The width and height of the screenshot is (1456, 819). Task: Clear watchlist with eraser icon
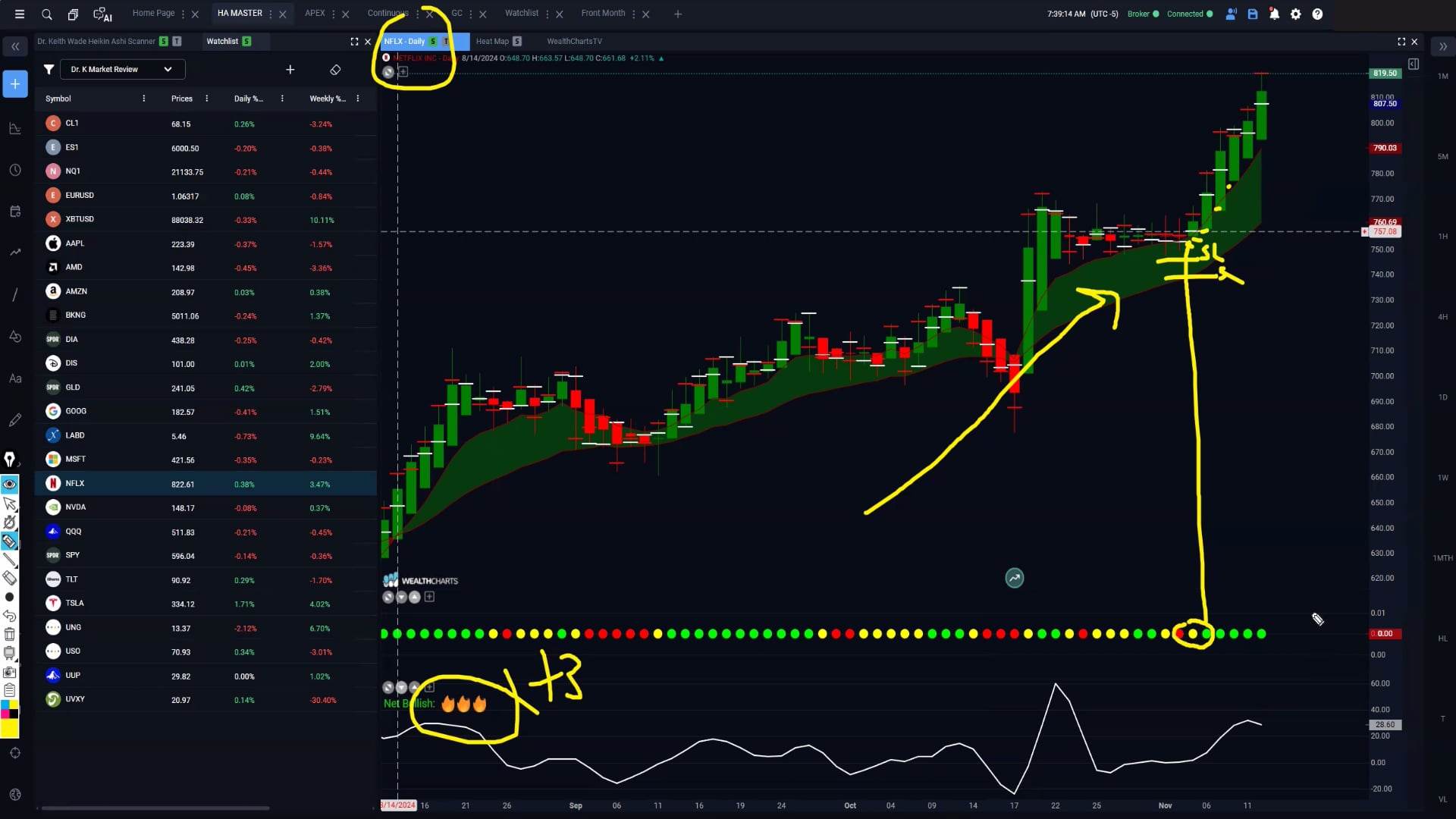pyautogui.click(x=335, y=70)
